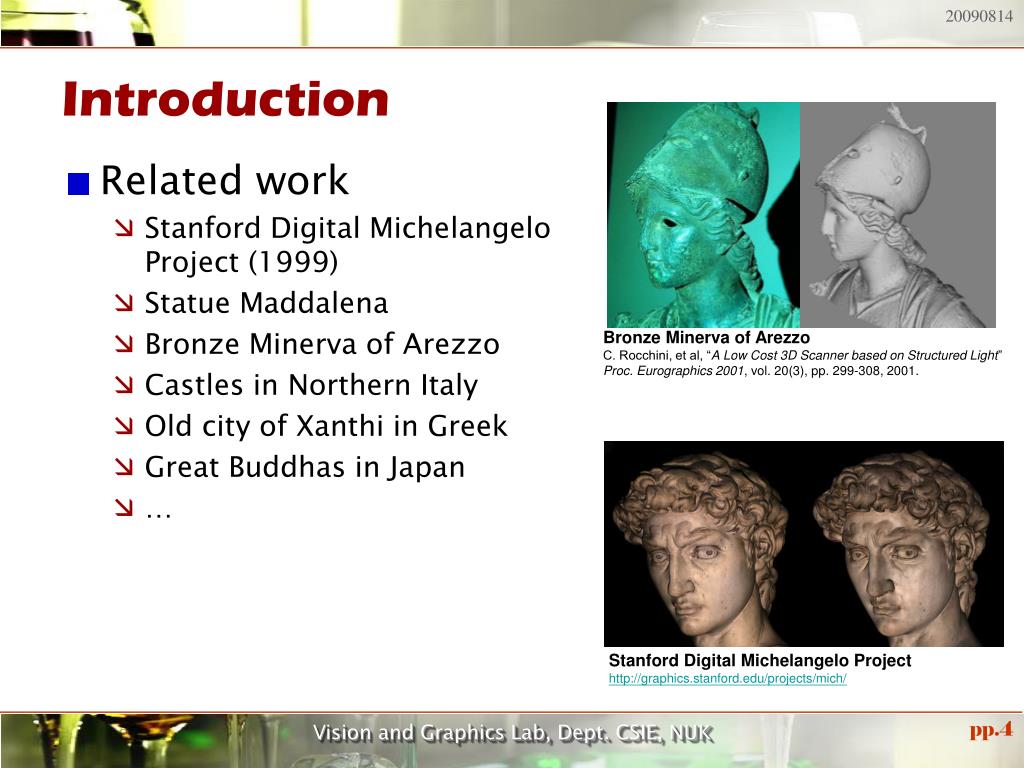Open the graphics.stanford.edu/projects/mich link
Image resolution: width=1024 pixels, height=768 pixels.
[x=728, y=679]
